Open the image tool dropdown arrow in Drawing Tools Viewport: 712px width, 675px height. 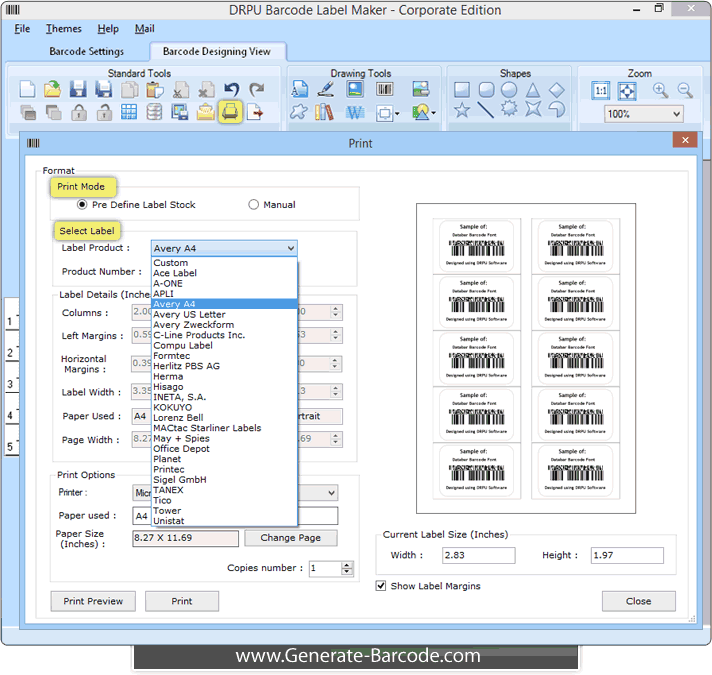[434, 113]
